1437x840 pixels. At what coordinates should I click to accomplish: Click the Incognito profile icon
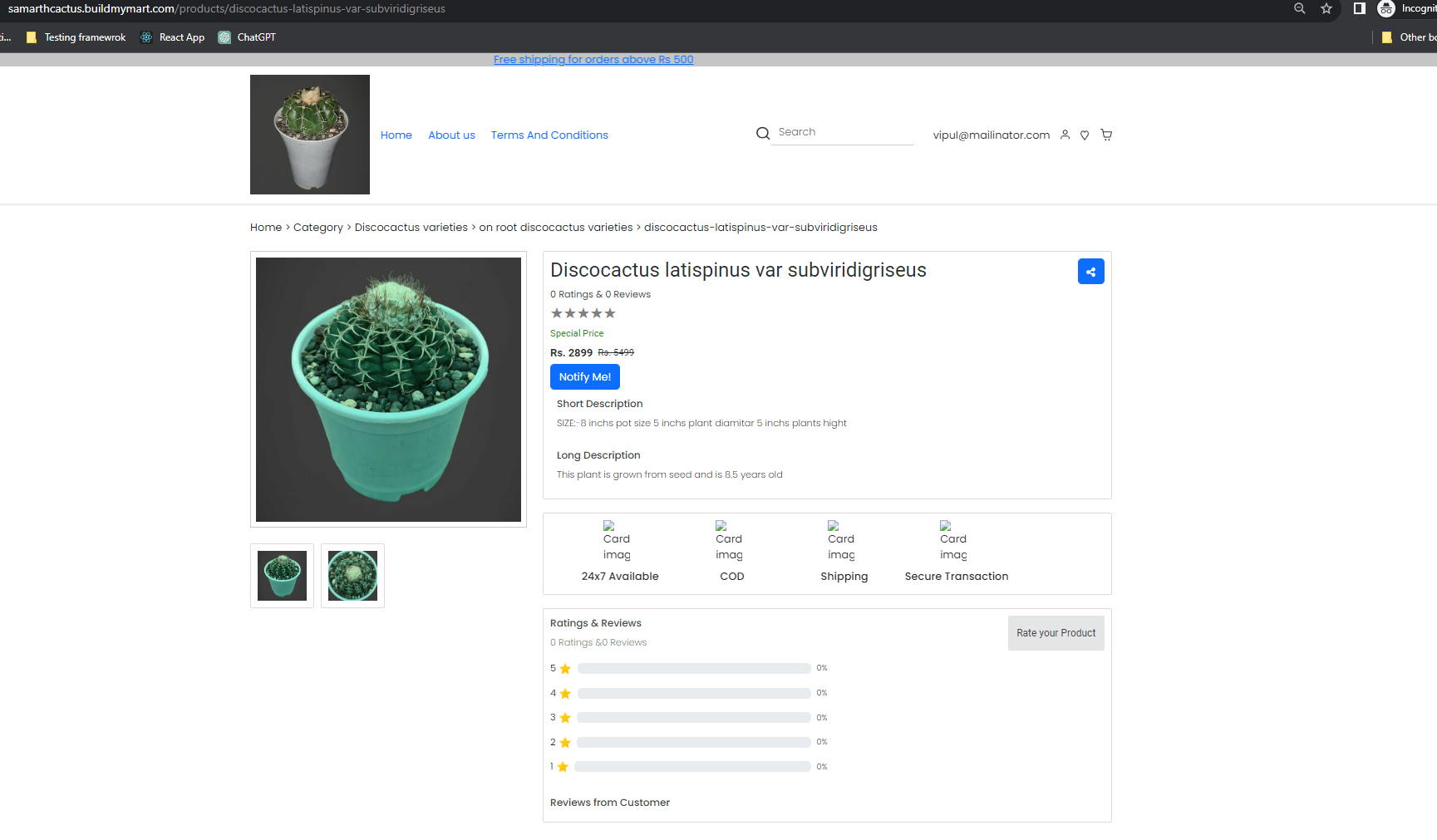(1386, 8)
